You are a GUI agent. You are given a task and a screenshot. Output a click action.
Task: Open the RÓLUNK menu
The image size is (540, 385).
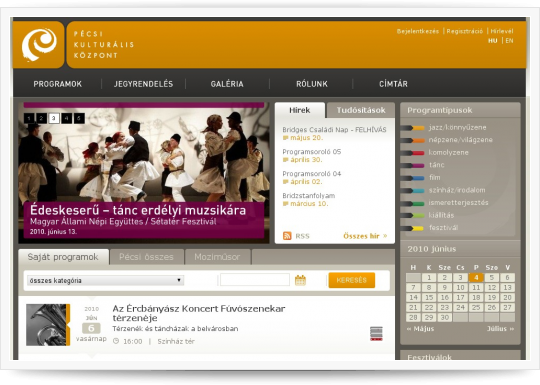[312, 84]
